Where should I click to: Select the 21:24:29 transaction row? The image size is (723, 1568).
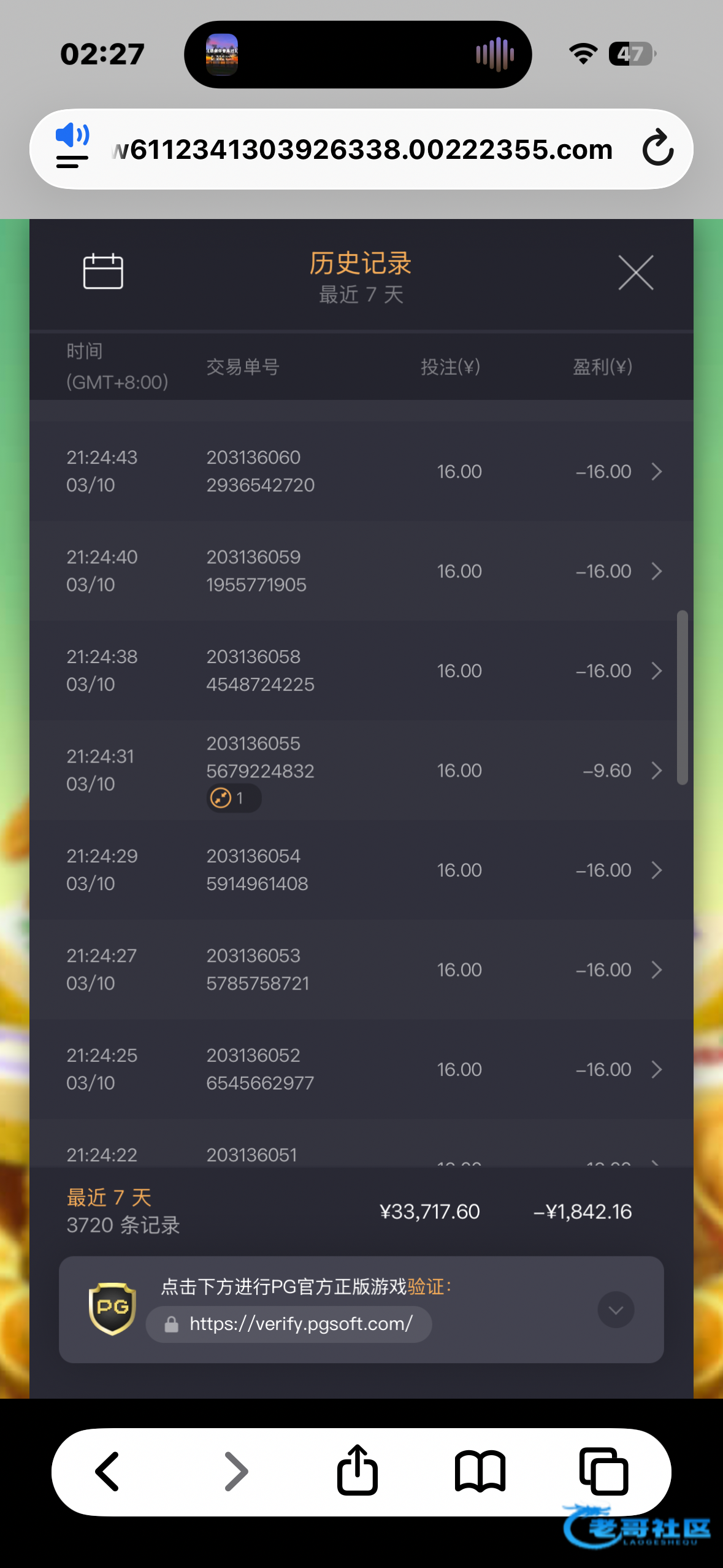click(362, 870)
